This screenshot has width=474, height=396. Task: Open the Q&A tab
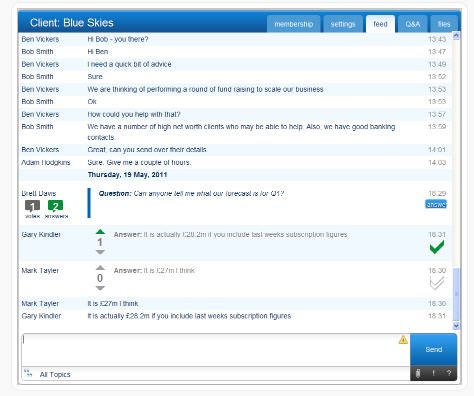413,24
